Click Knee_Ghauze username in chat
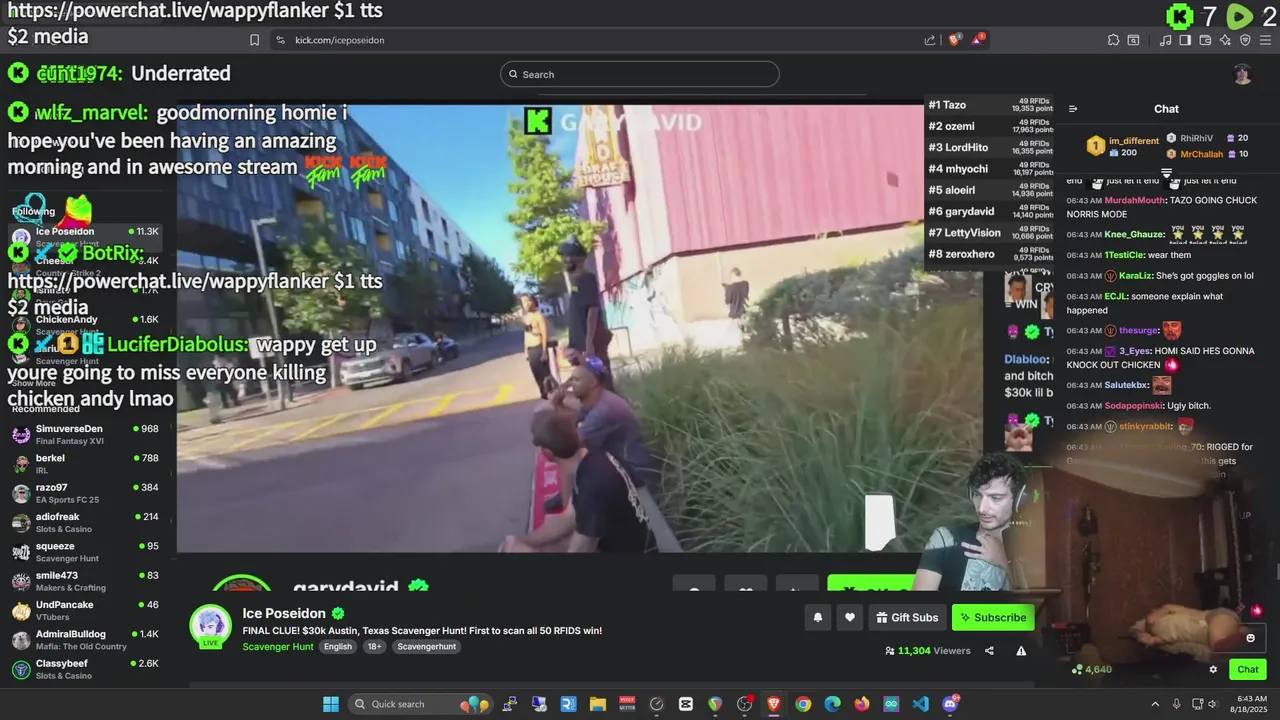1280x720 pixels. (x=1134, y=234)
